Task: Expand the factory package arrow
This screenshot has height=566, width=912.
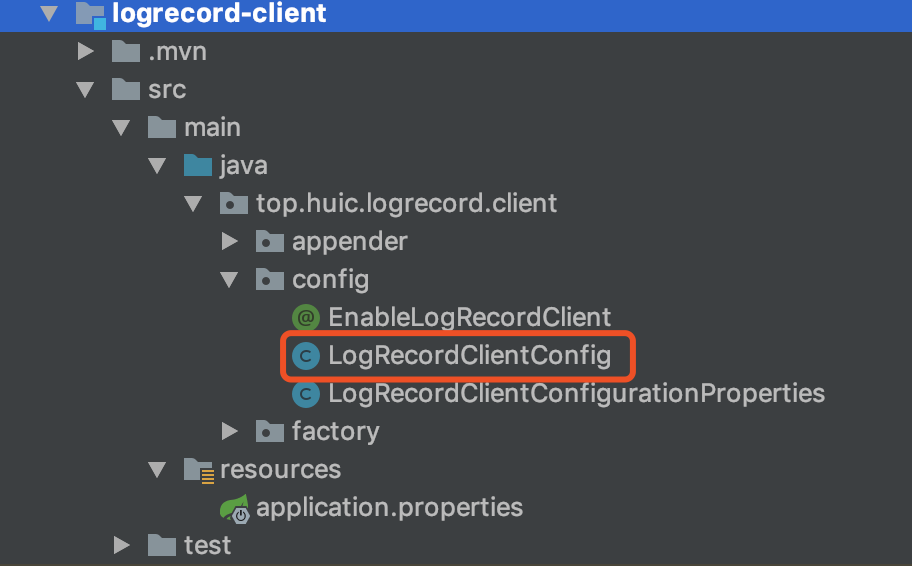Action: pyautogui.click(x=230, y=432)
